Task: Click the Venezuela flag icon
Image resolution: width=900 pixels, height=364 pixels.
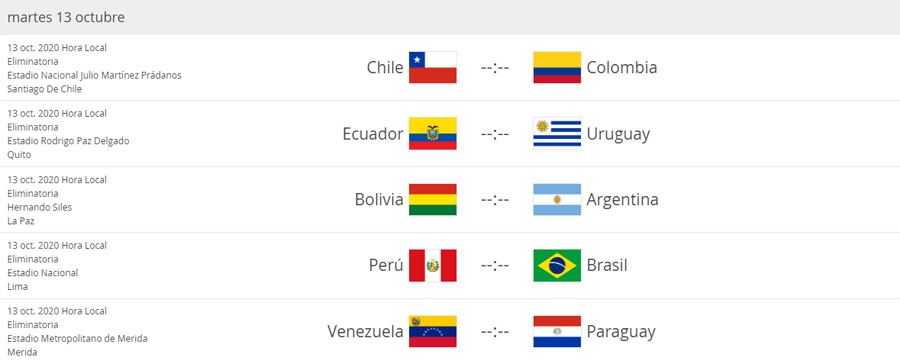Action: tap(432, 331)
